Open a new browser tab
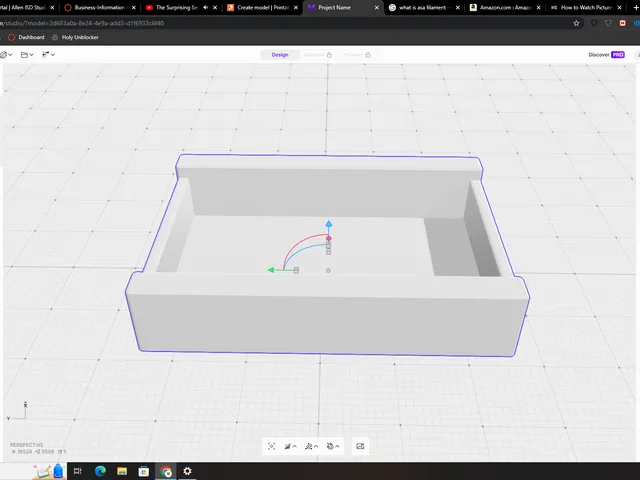This screenshot has width=640, height=480. [x=635, y=7]
